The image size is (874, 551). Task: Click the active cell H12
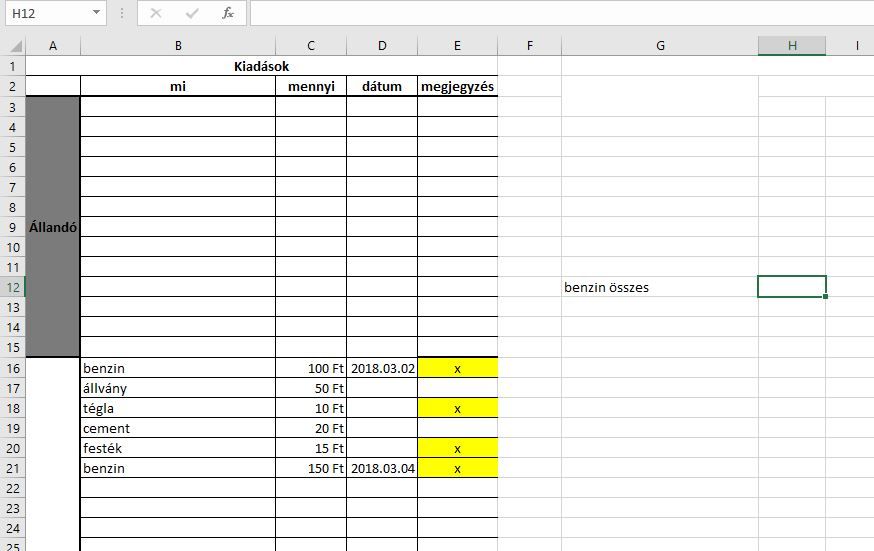pos(792,287)
